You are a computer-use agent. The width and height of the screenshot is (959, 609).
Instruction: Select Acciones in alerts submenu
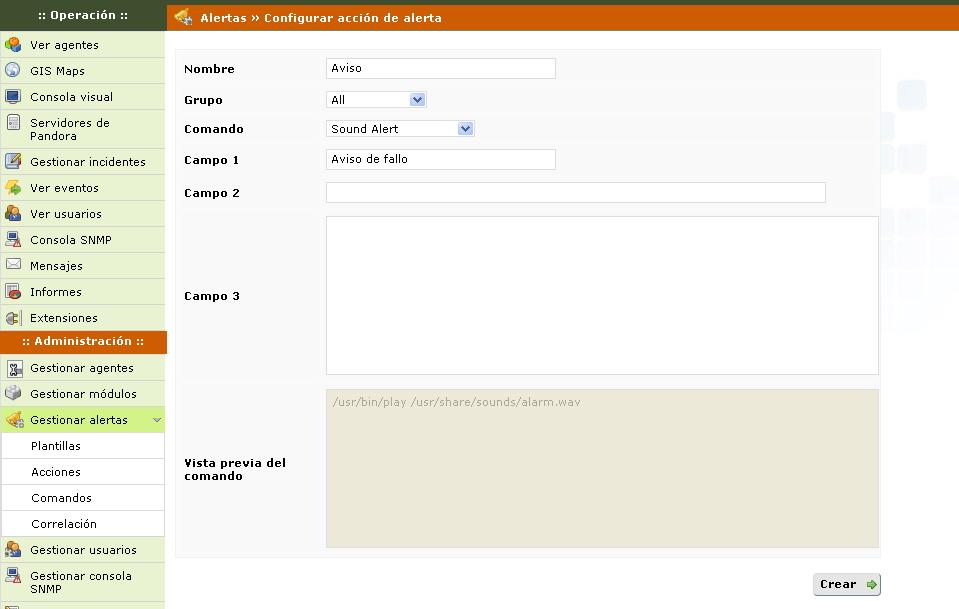click(56, 472)
